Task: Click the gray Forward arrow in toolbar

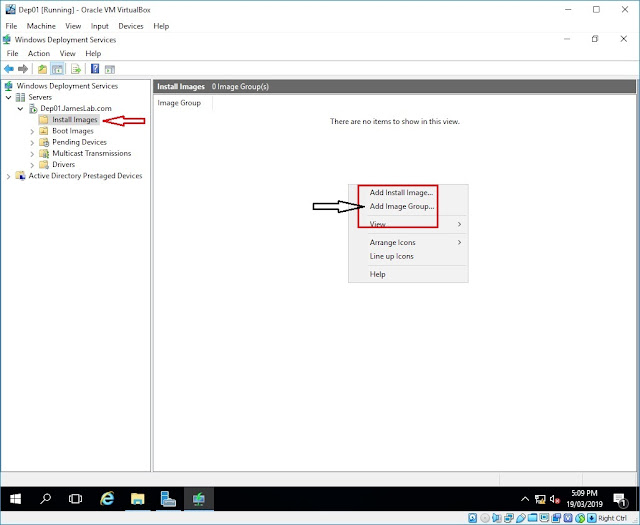Action: coord(23,69)
